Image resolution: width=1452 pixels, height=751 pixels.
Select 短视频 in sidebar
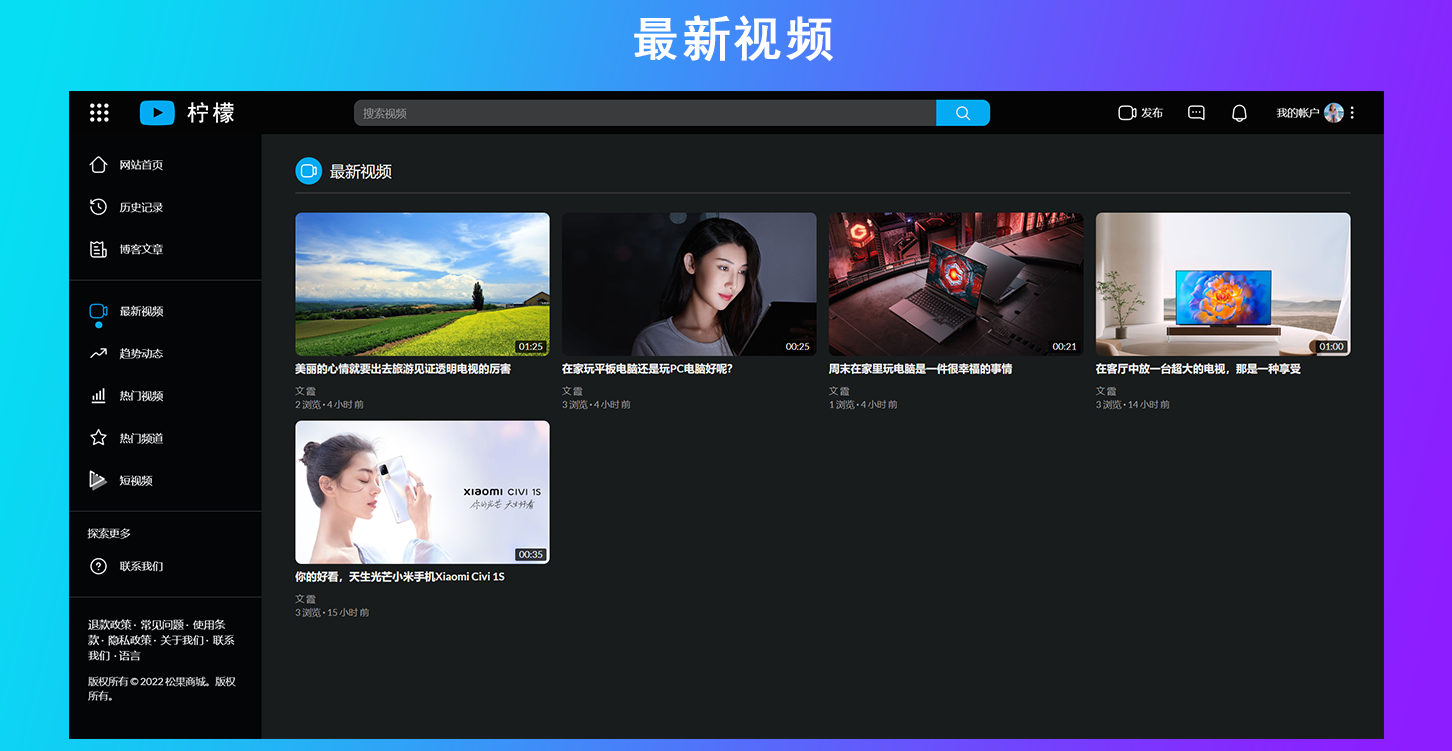136,481
